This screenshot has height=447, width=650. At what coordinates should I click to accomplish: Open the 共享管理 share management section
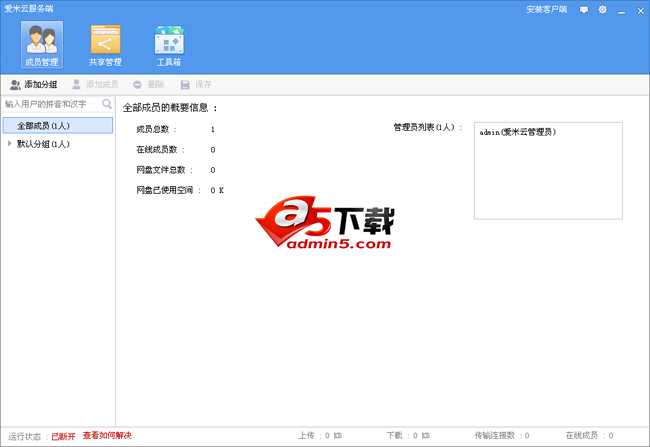tap(105, 45)
